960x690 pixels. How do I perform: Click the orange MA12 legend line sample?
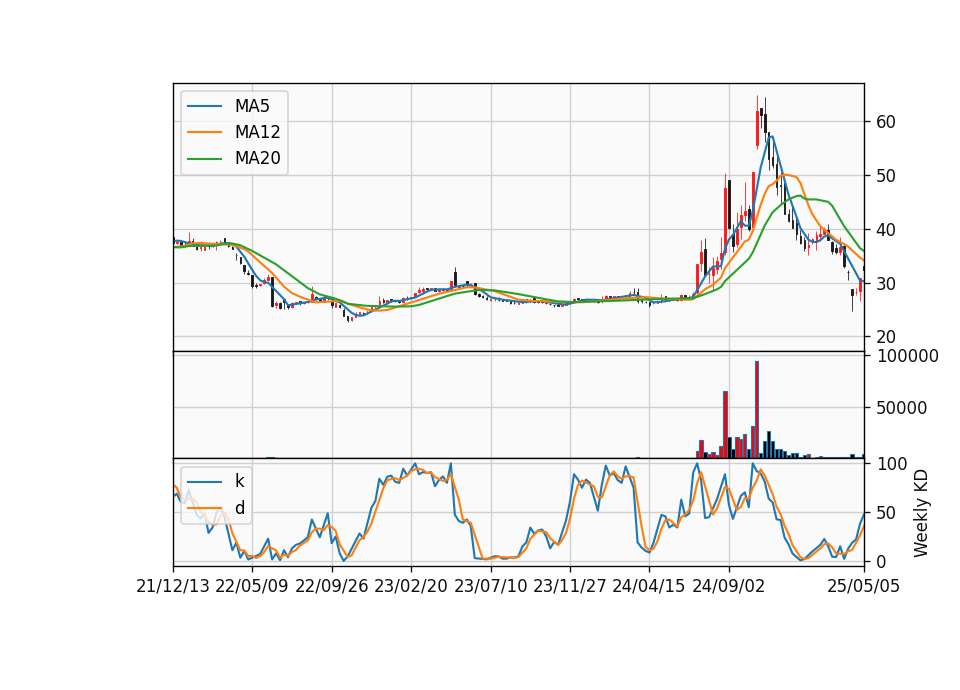coord(204,132)
